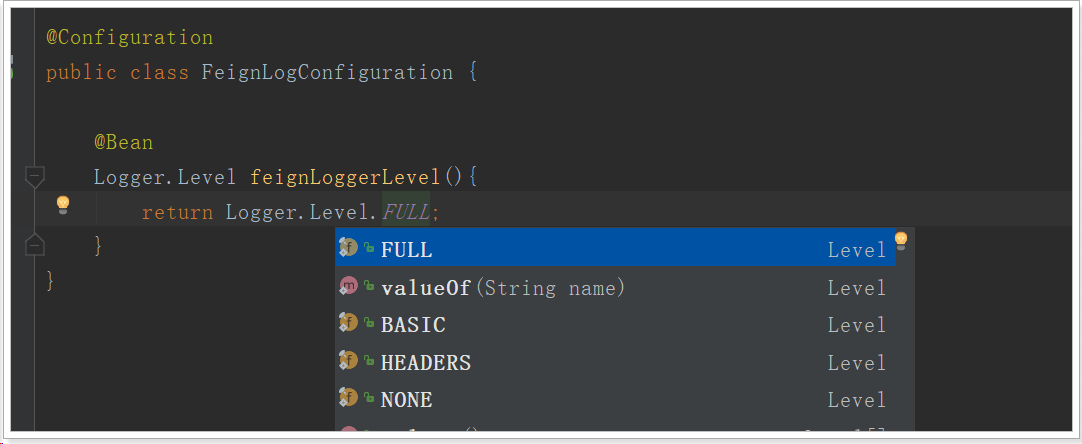The height and width of the screenshot is (444, 1082).
Task: Click the @Configuration annotation
Action: [129, 38]
